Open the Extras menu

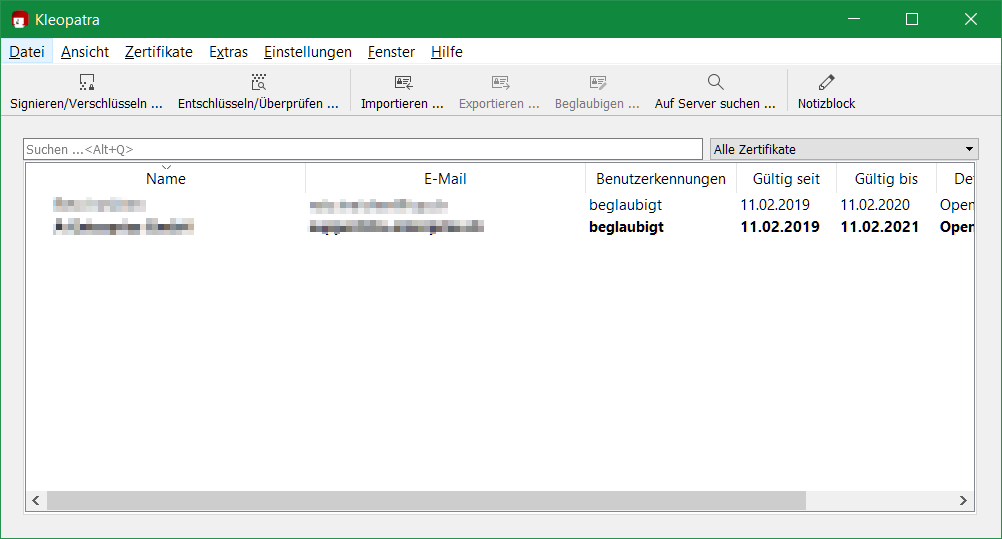coord(228,52)
